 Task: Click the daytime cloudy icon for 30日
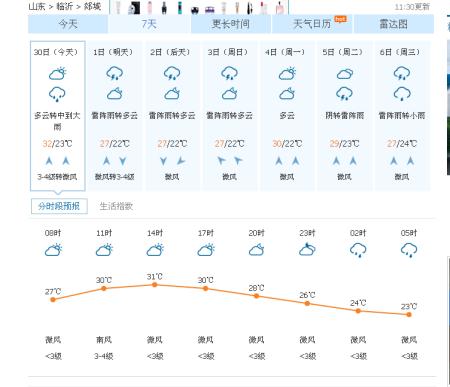coord(57,74)
